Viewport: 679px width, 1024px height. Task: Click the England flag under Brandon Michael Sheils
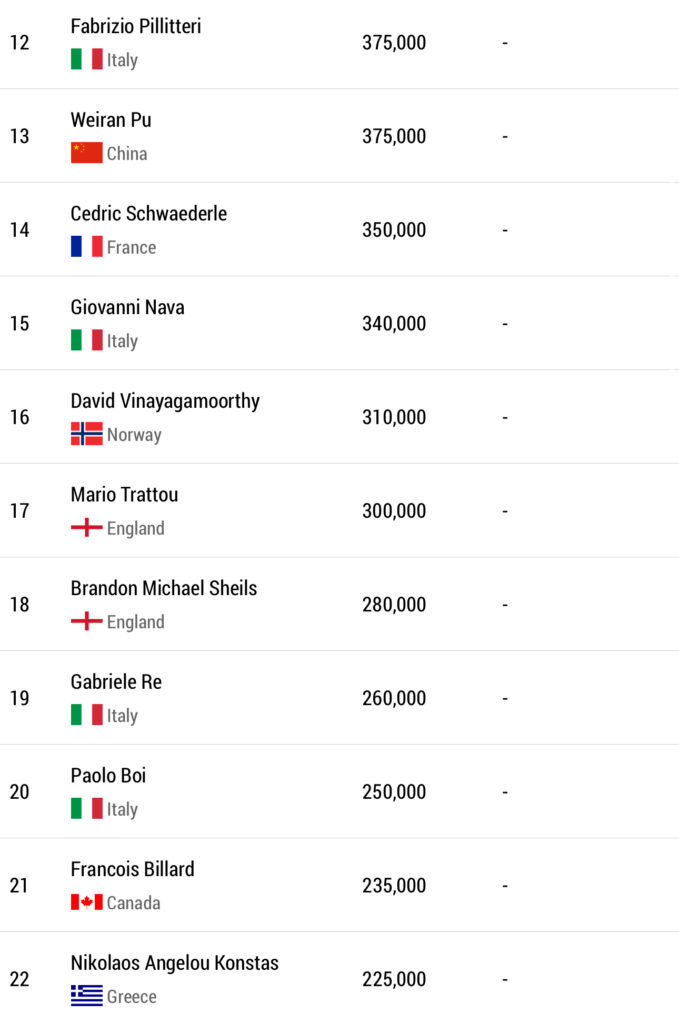[87, 622]
